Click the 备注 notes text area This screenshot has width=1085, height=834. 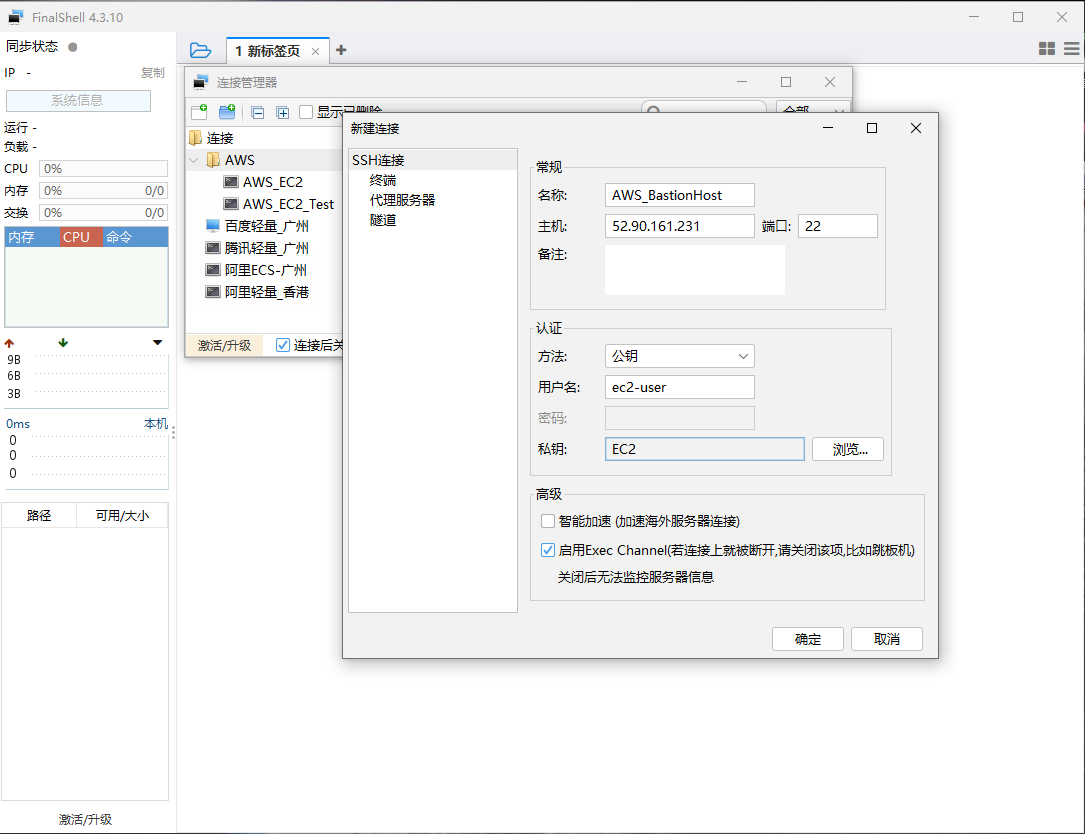coord(695,270)
